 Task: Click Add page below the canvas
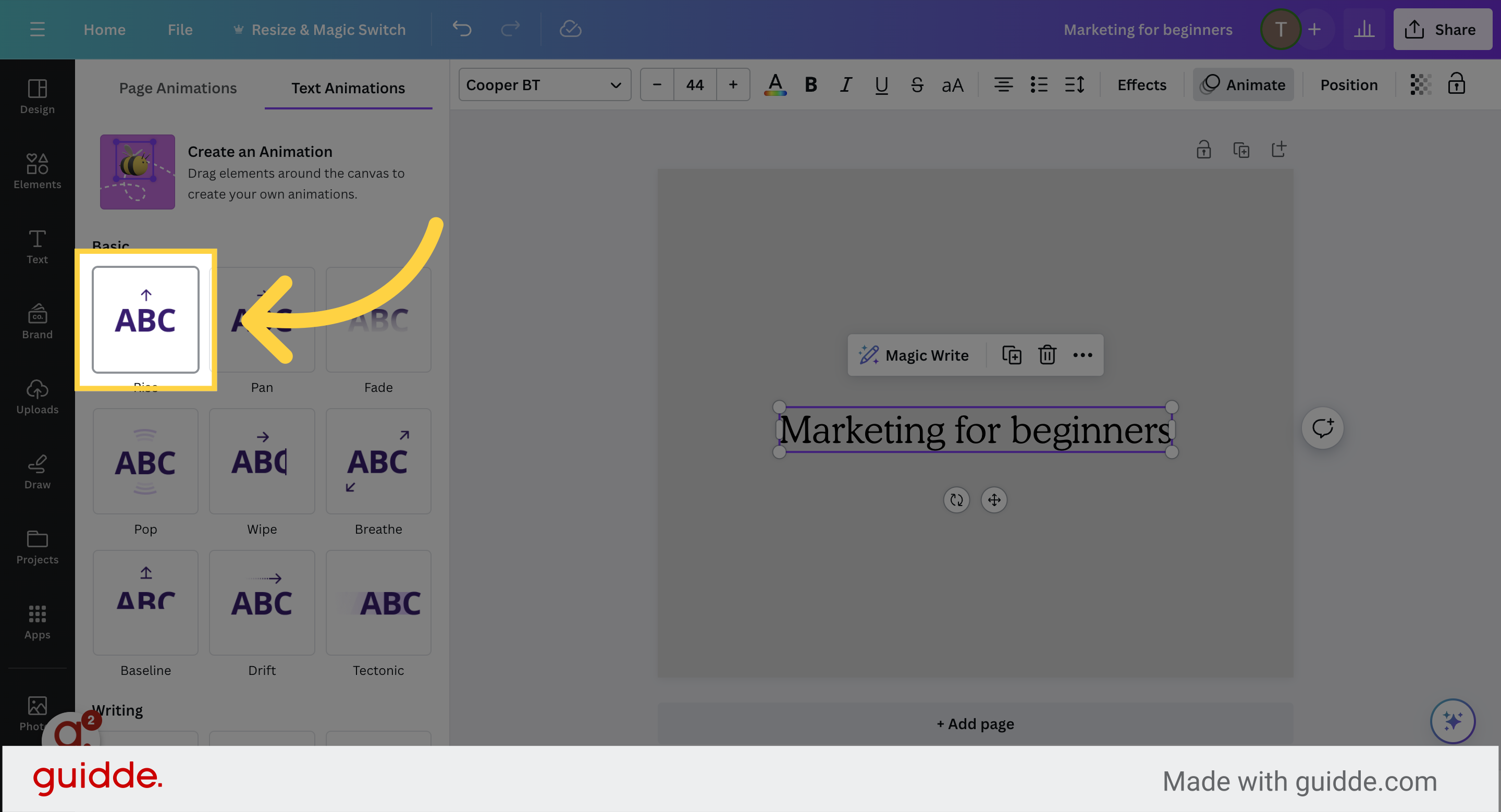pos(974,723)
